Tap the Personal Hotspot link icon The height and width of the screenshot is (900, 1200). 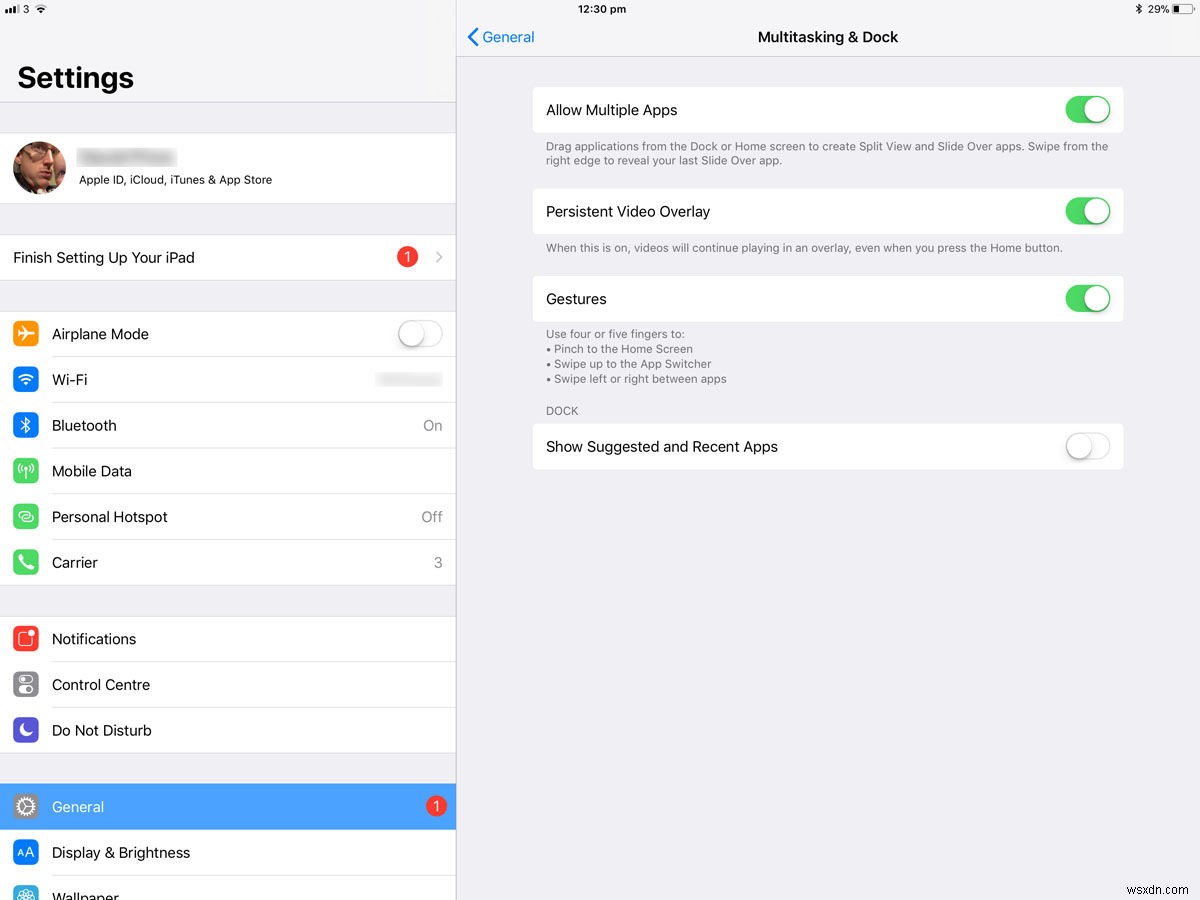(x=26, y=517)
